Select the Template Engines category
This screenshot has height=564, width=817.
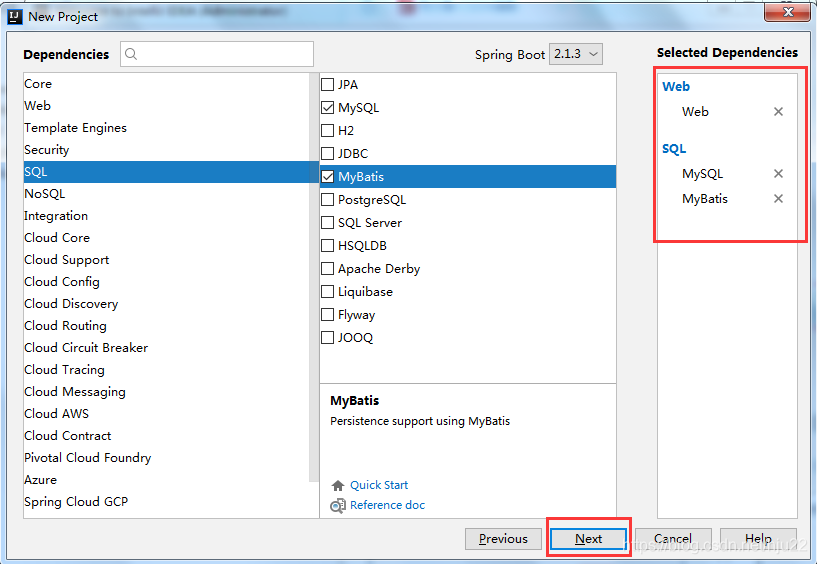[x=167, y=128]
